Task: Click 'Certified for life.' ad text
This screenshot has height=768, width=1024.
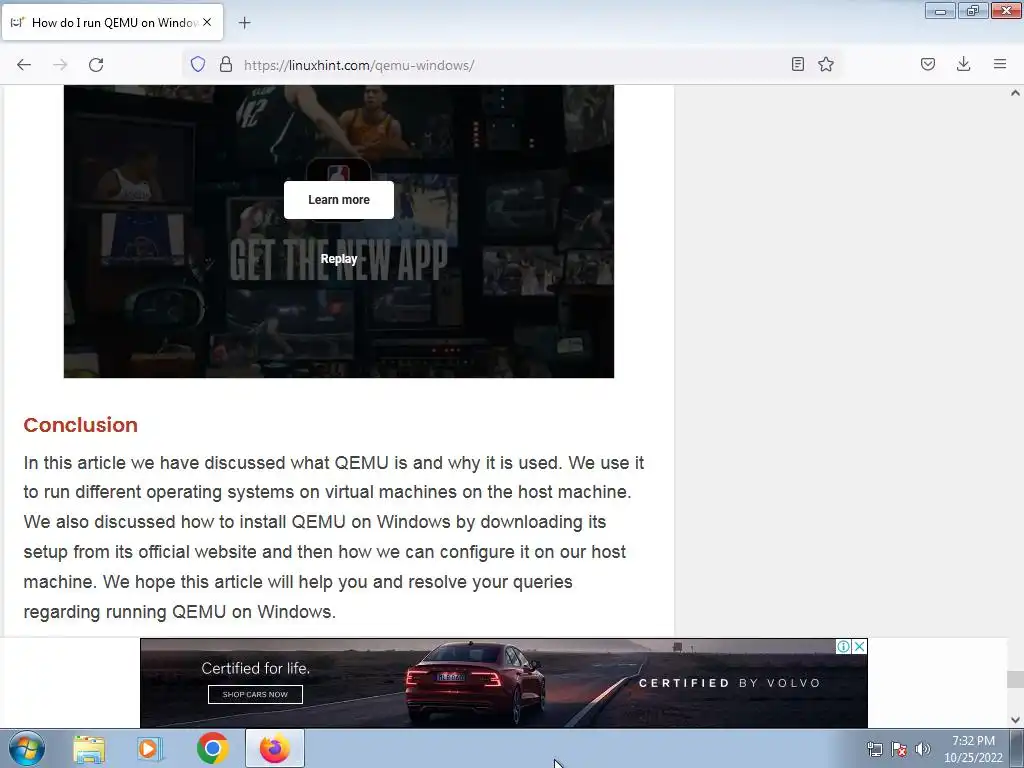Action: point(255,668)
